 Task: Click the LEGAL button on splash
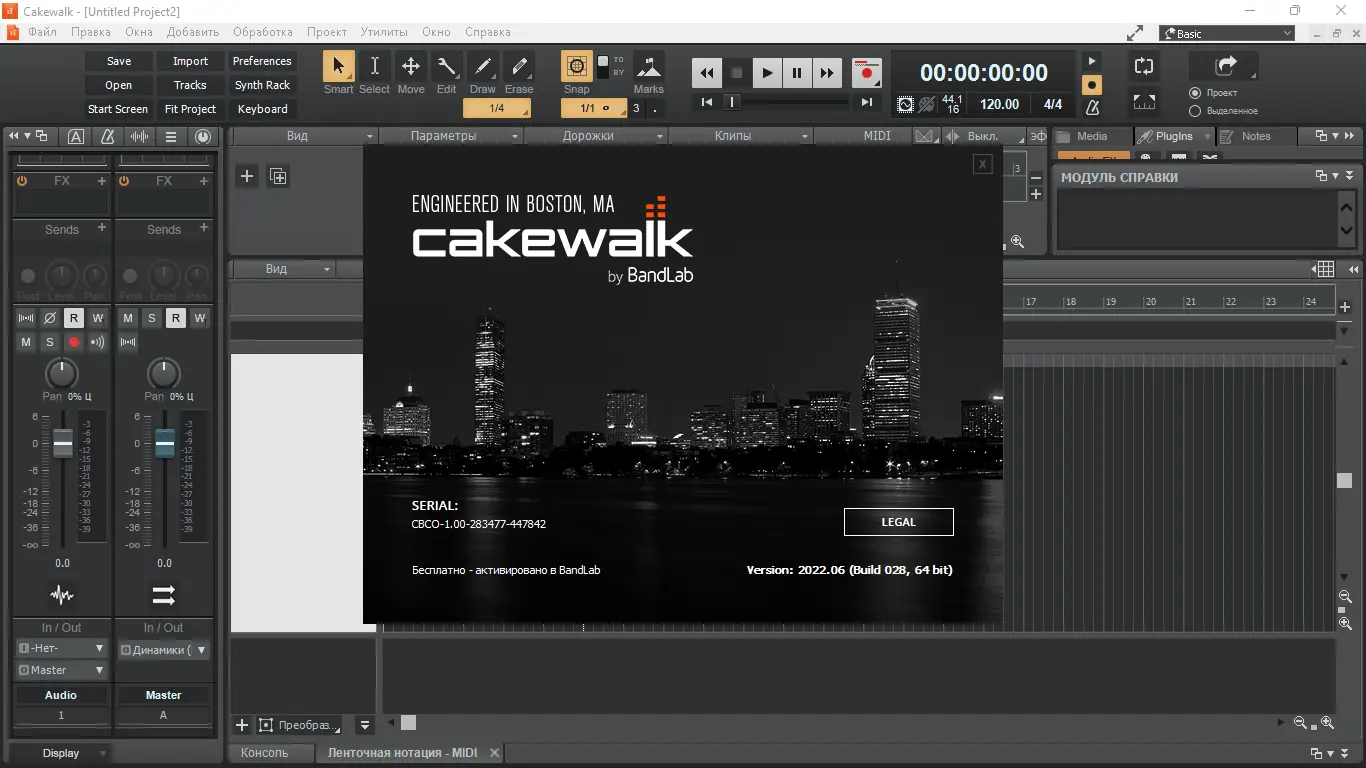[x=898, y=522]
